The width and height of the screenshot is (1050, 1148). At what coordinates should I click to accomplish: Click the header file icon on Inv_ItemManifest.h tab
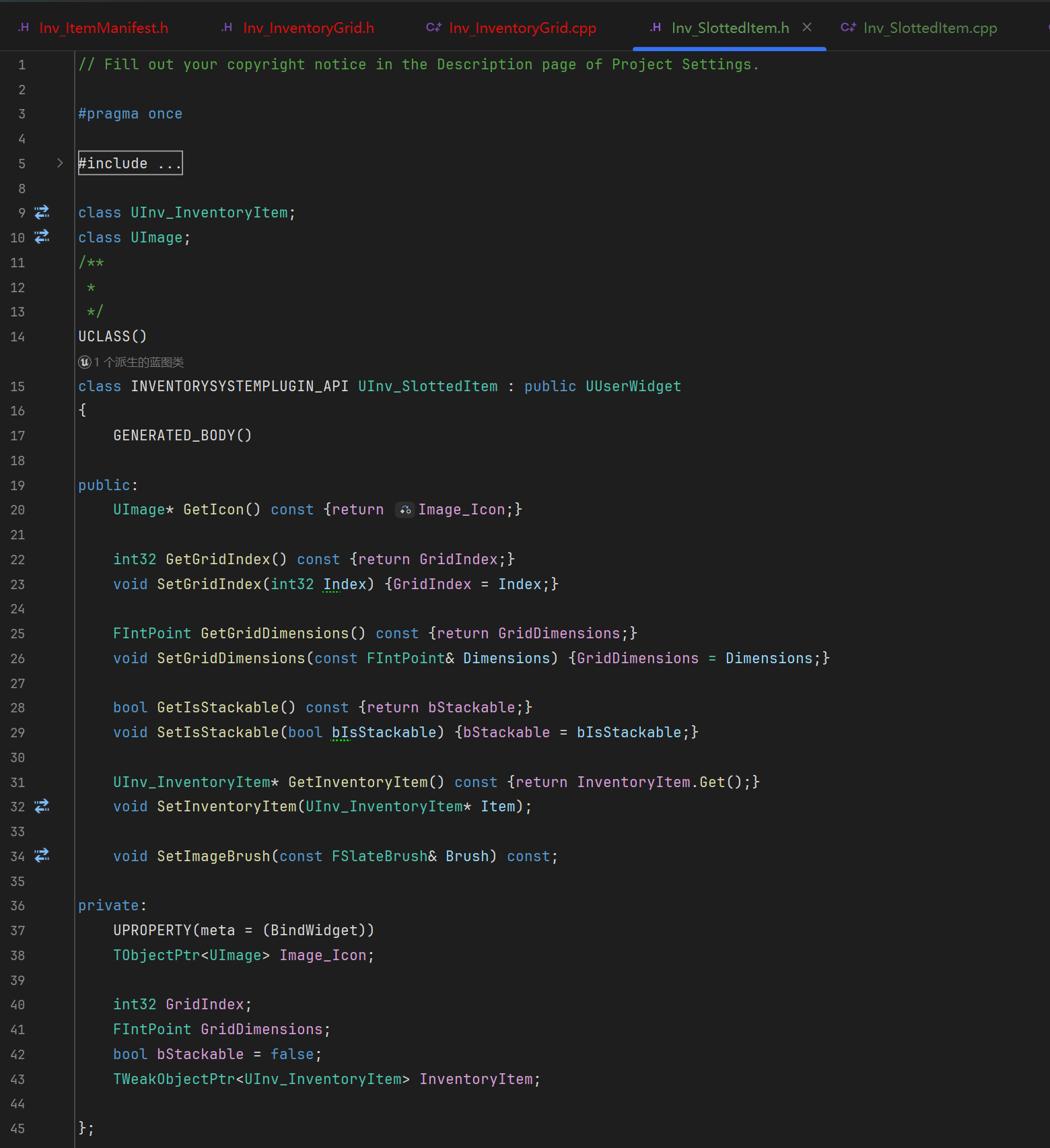pos(24,28)
